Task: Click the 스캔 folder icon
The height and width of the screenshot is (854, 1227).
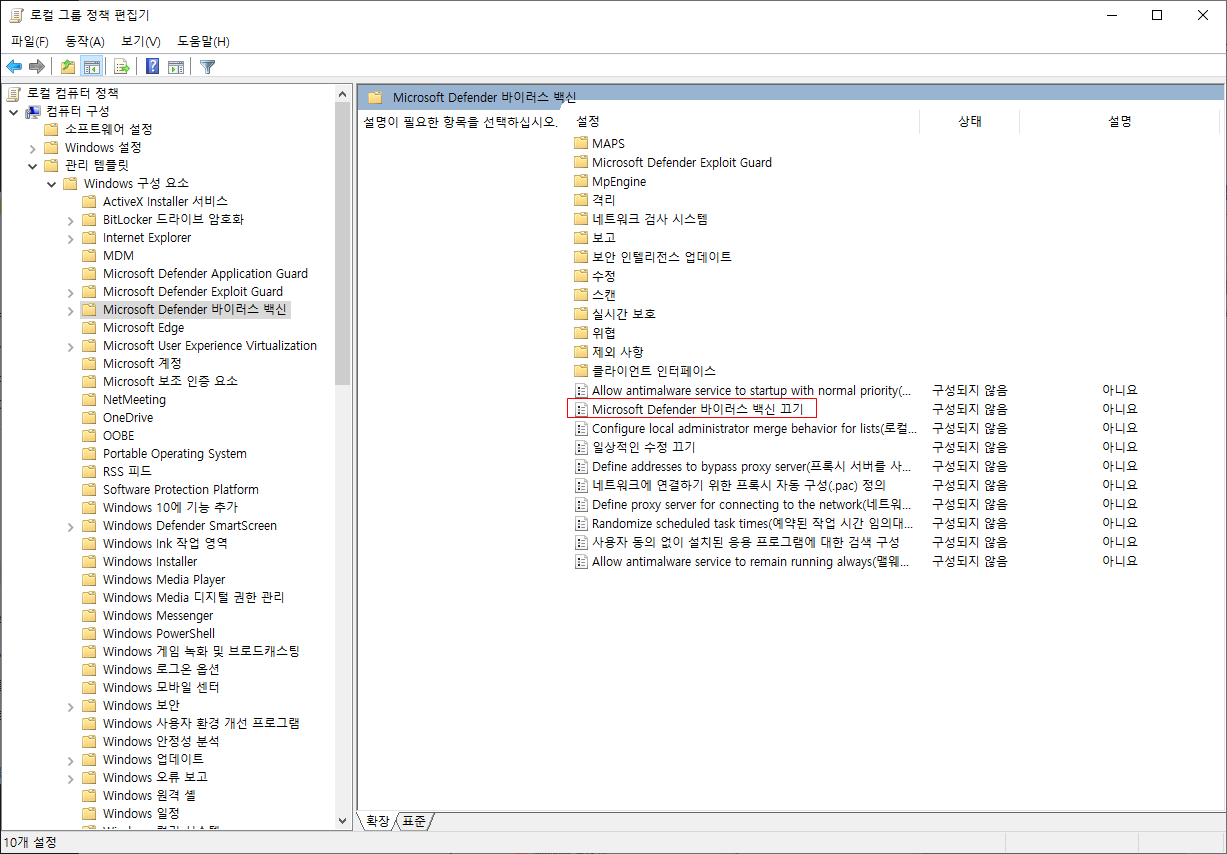Action: tap(581, 295)
